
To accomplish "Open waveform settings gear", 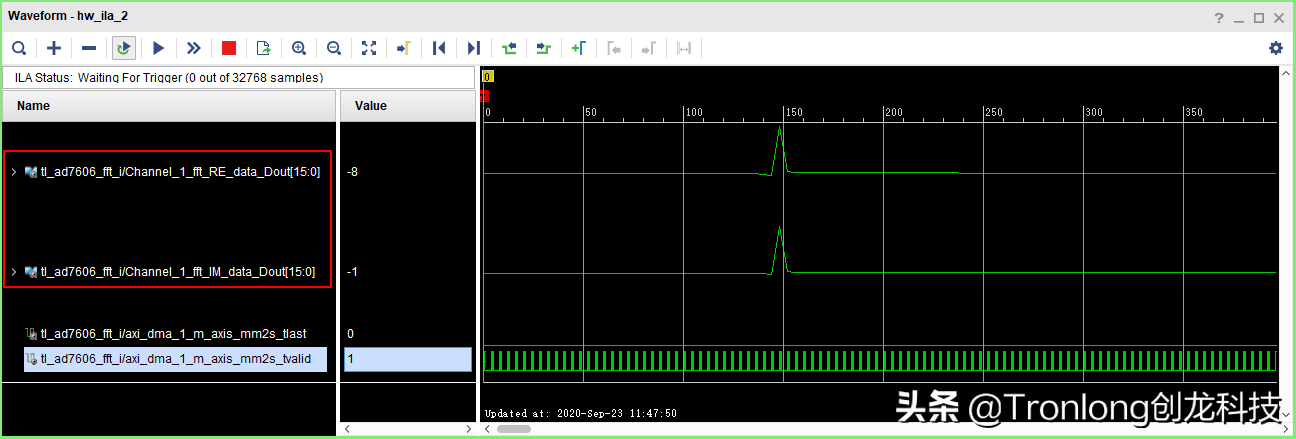I will pos(1275,48).
